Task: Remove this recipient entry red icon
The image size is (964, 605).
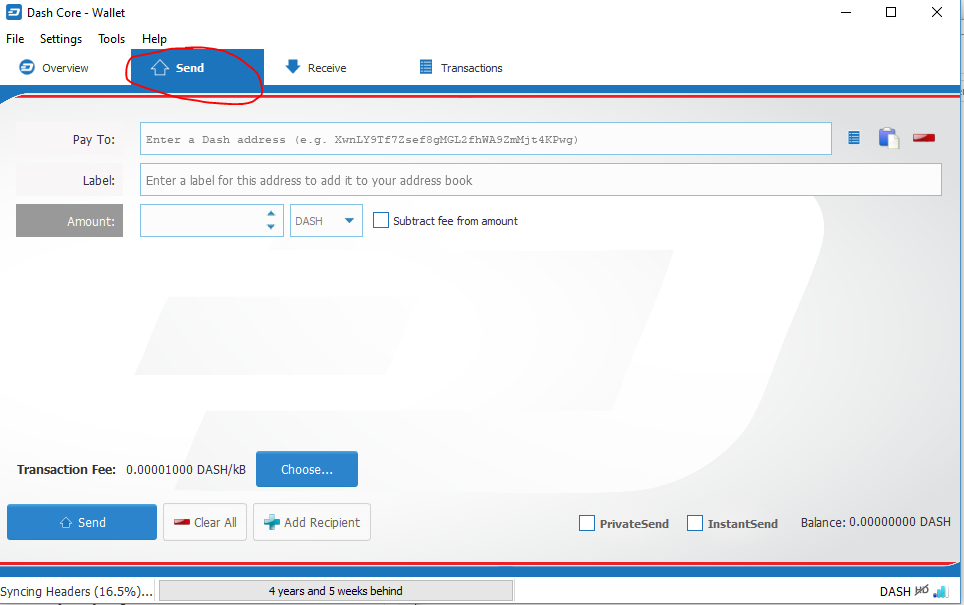Action: (x=923, y=138)
